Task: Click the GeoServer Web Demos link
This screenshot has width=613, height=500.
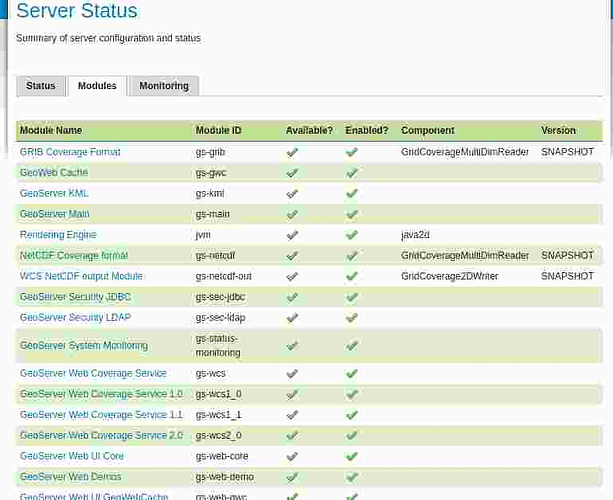Action: coord(70,477)
